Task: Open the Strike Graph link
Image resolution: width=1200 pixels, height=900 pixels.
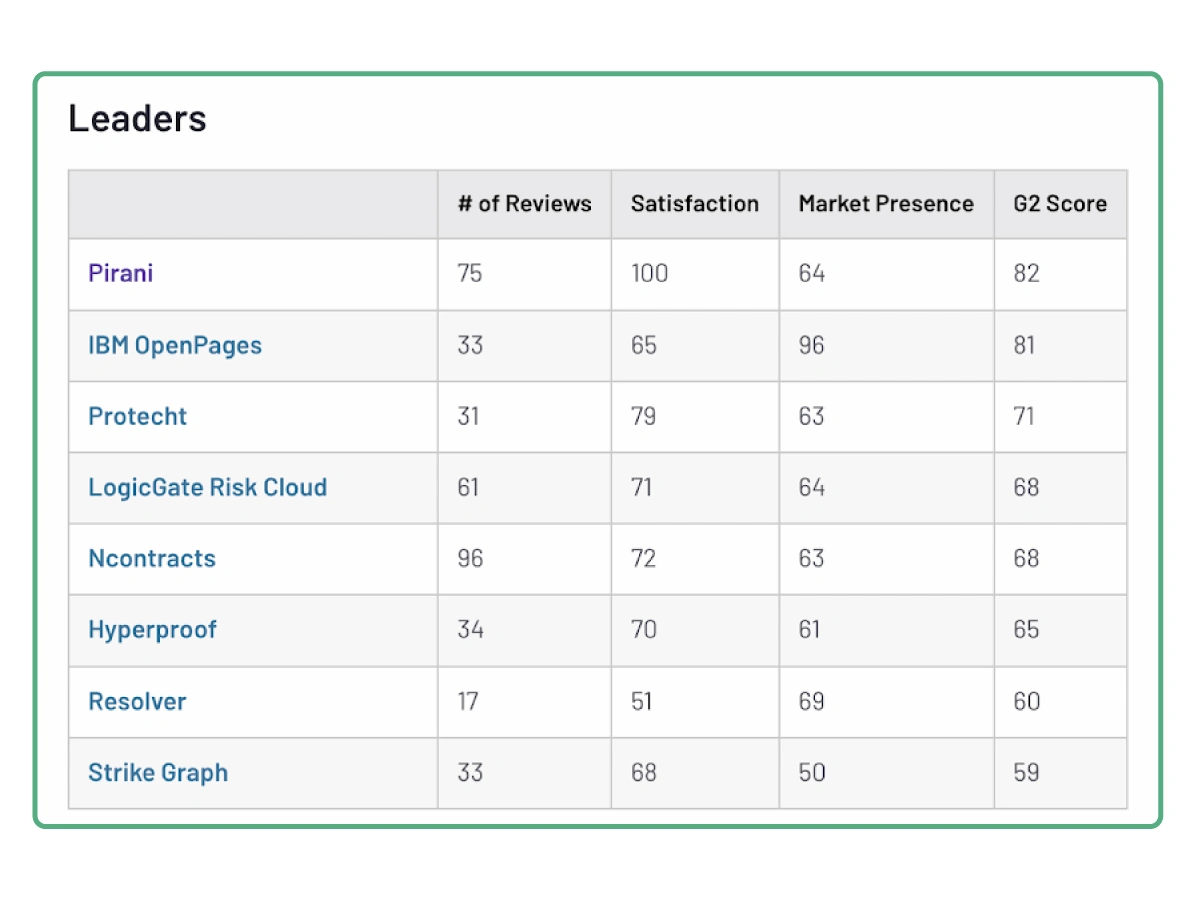Action: pos(158,772)
